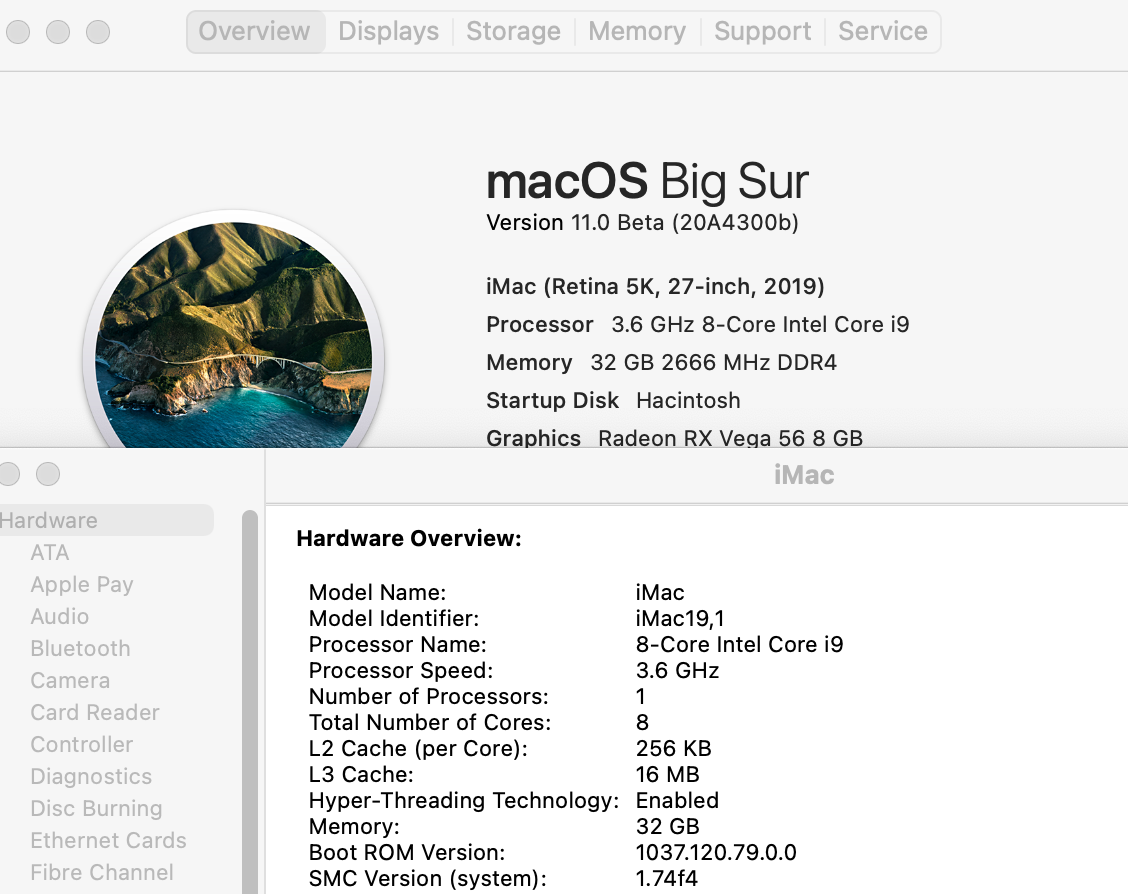This screenshot has height=894, width=1128.
Task: Click Boot ROM Version 1037.120.79.0.0
Action: tap(717, 852)
